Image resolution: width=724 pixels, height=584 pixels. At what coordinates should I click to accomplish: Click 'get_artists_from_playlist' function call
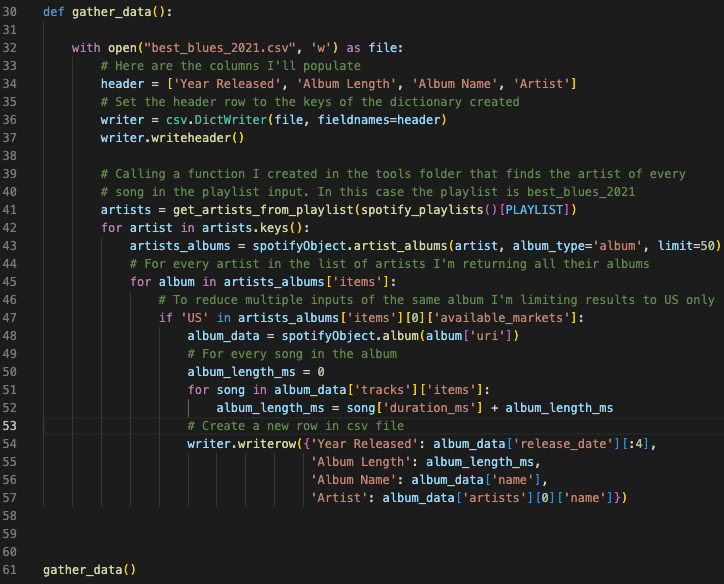coord(263,210)
